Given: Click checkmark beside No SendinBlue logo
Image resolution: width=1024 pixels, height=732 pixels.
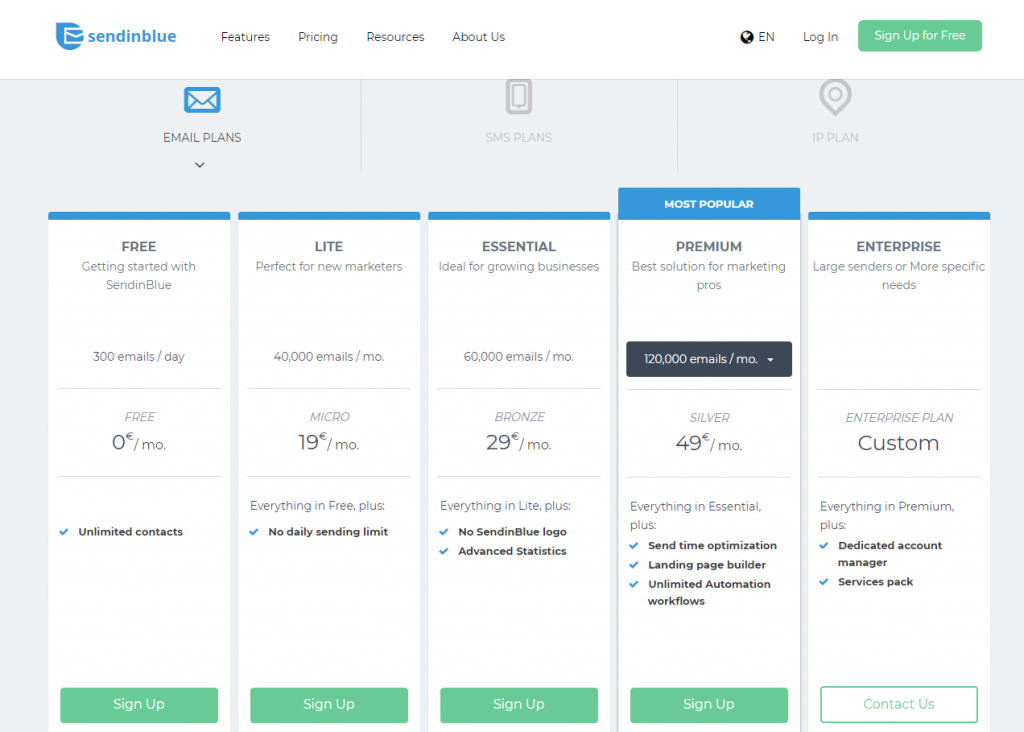Looking at the screenshot, I should pos(443,532).
